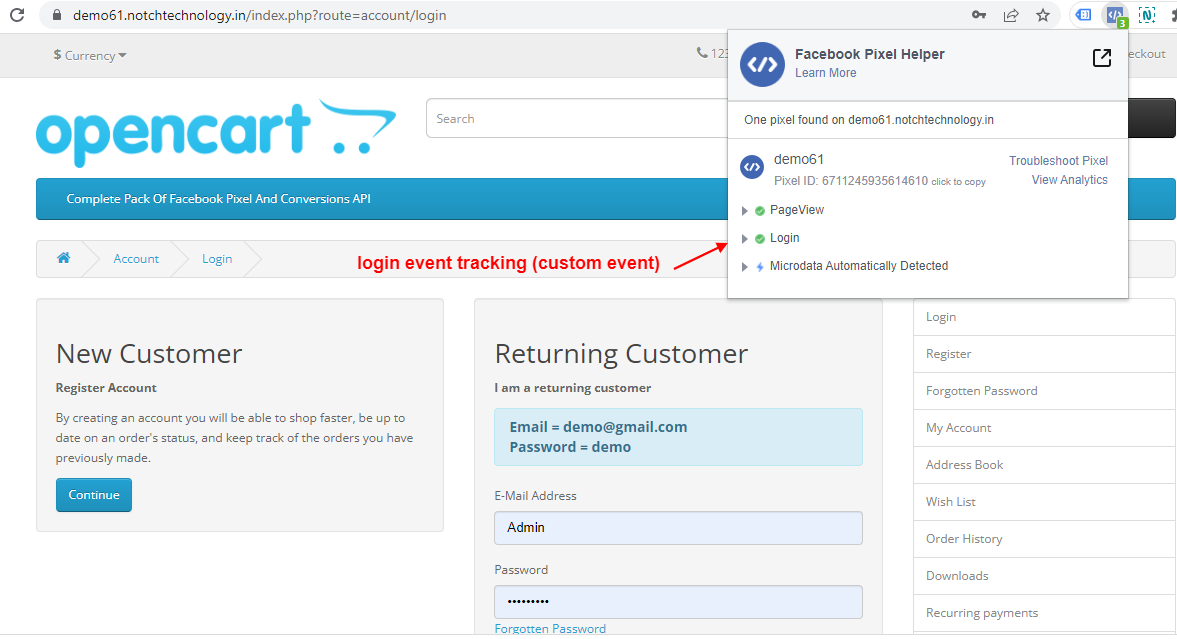This screenshot has width=1177, height=639.
Task: Open the Currency dropdown
Action: (x=90, y=56)
